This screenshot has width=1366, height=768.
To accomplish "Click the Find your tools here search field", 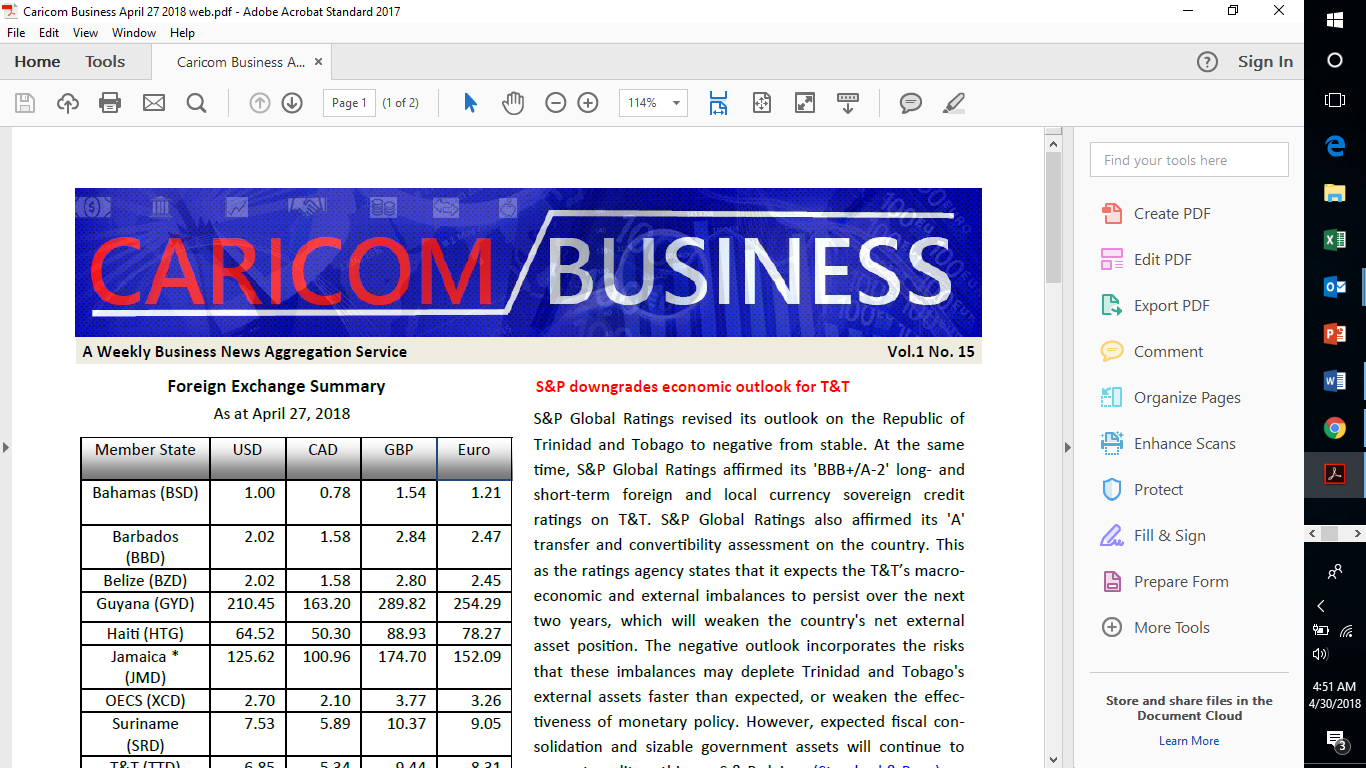I will pos(1188,159).
